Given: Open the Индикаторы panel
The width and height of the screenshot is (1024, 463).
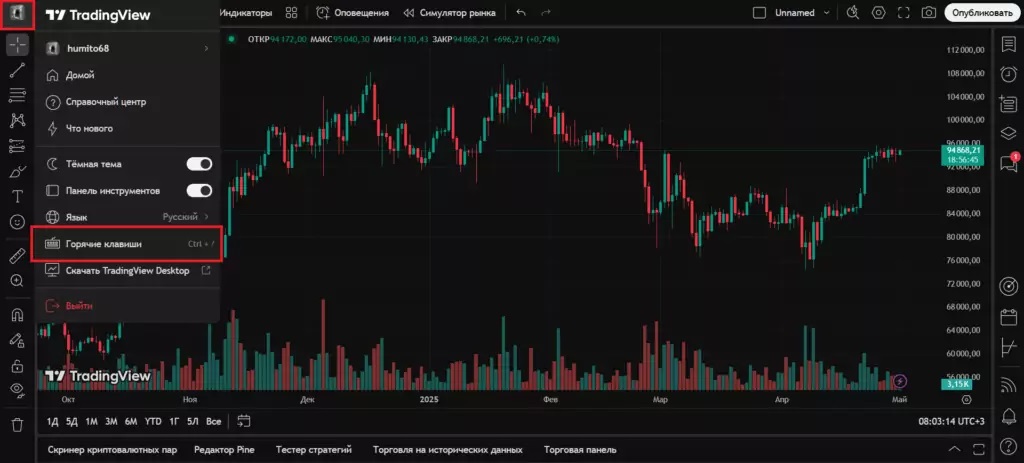Looking at the screenshot, I should point(246,13).
